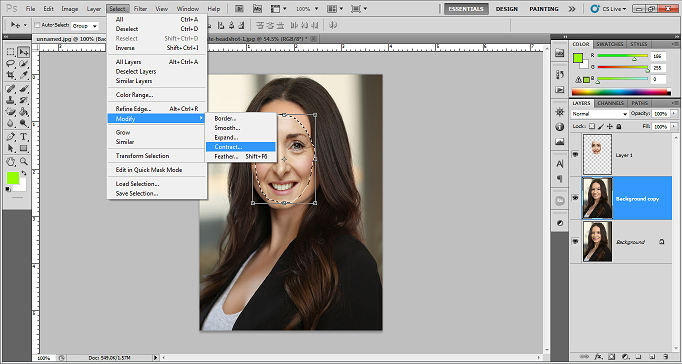Choose Contract from the Modify submenu

241,147
